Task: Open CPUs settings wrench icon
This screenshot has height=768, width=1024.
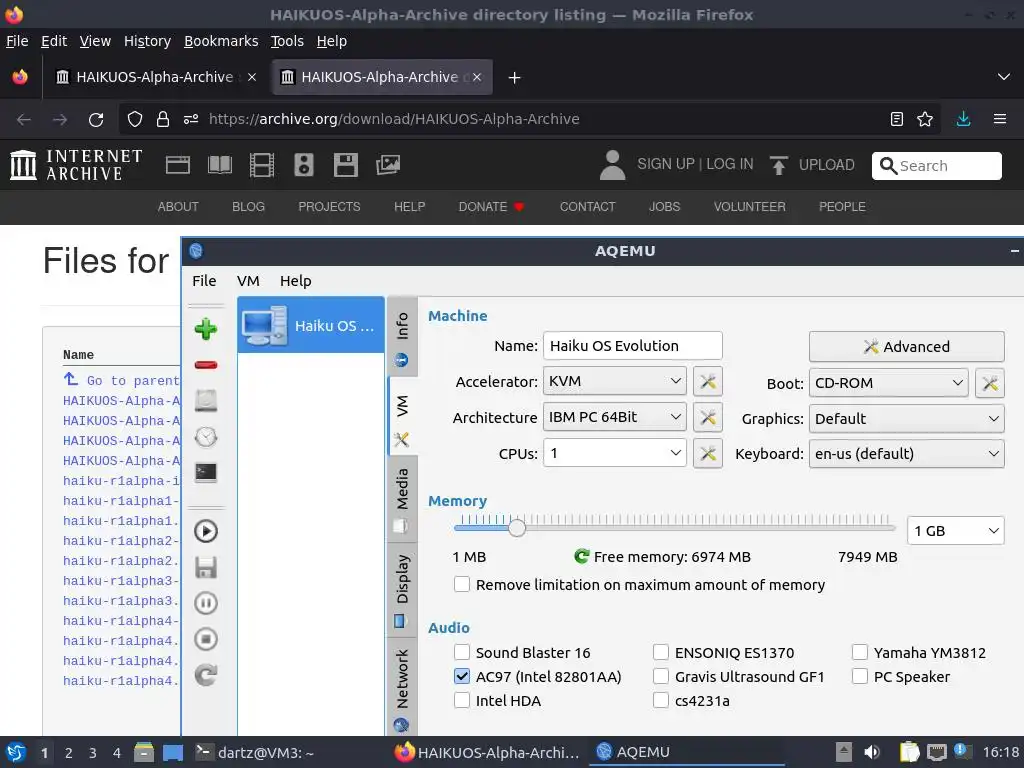Action: [708, 453]
